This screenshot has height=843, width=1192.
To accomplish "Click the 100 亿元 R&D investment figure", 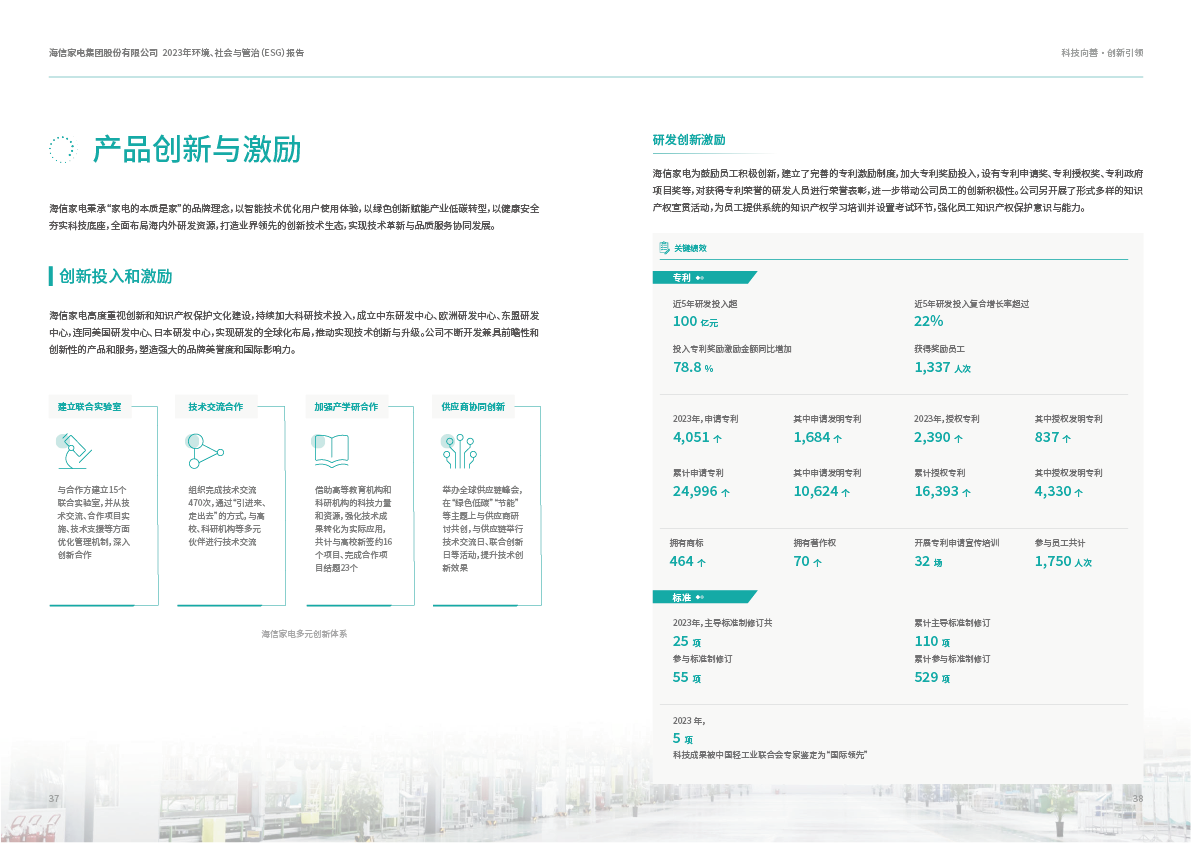I will click(x=695, y=322).
